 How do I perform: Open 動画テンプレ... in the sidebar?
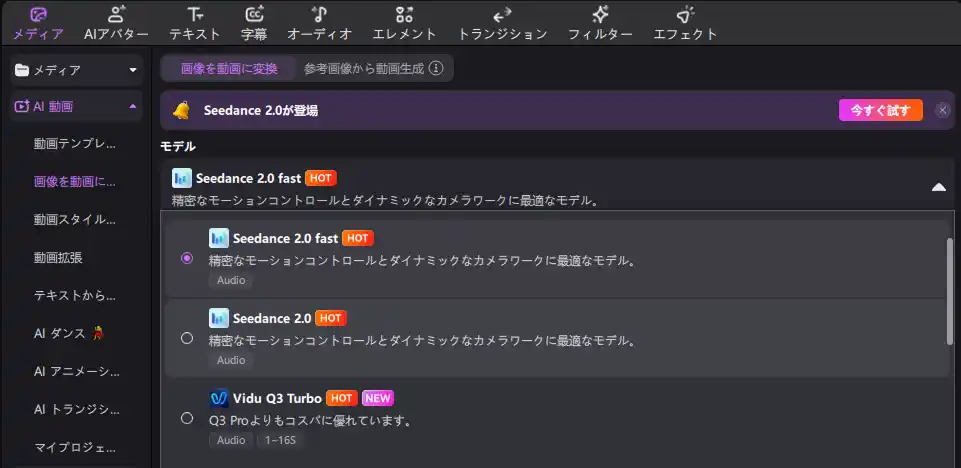point(75,144)
